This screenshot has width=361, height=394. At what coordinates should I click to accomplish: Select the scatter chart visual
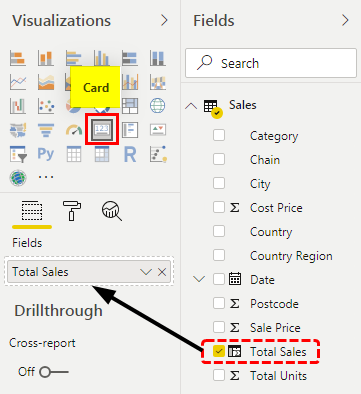click(46, 106)
